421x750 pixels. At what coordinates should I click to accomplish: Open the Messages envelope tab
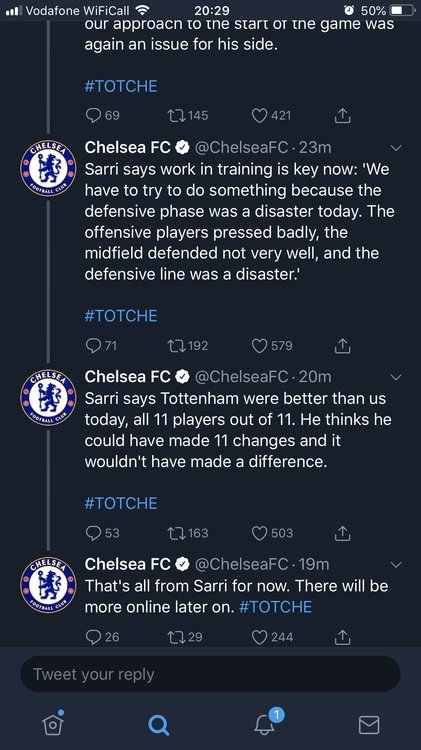369,725
